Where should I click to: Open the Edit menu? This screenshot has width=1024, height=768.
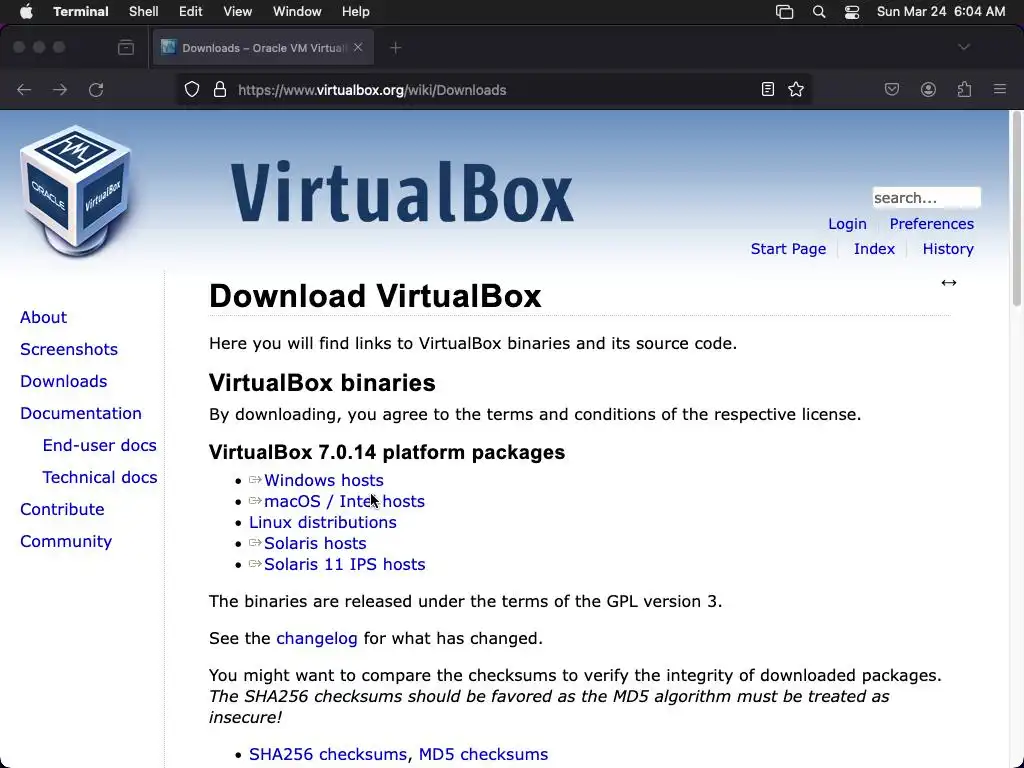click(191, 12)
